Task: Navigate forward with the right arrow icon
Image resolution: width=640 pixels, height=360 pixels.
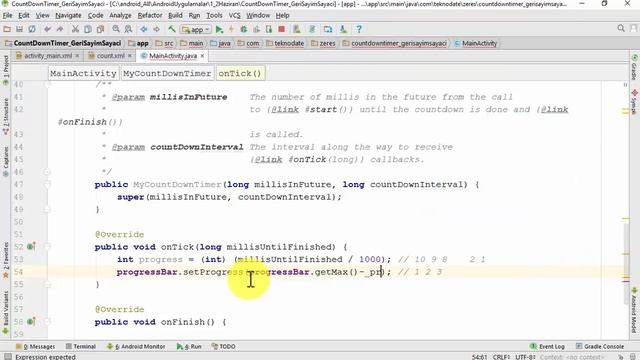Action: tap(156, 29)
